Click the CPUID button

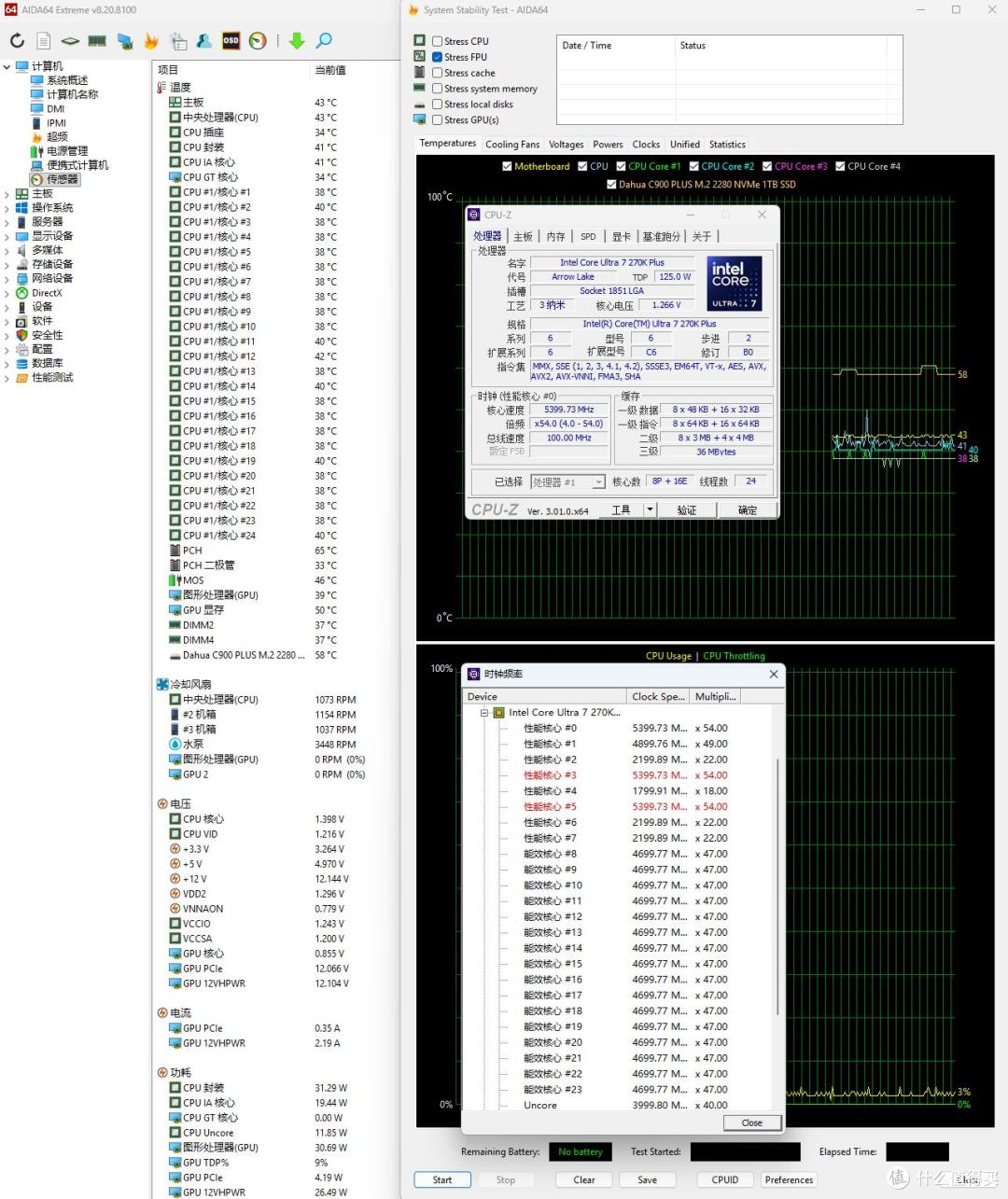[x=725, y=1180]
